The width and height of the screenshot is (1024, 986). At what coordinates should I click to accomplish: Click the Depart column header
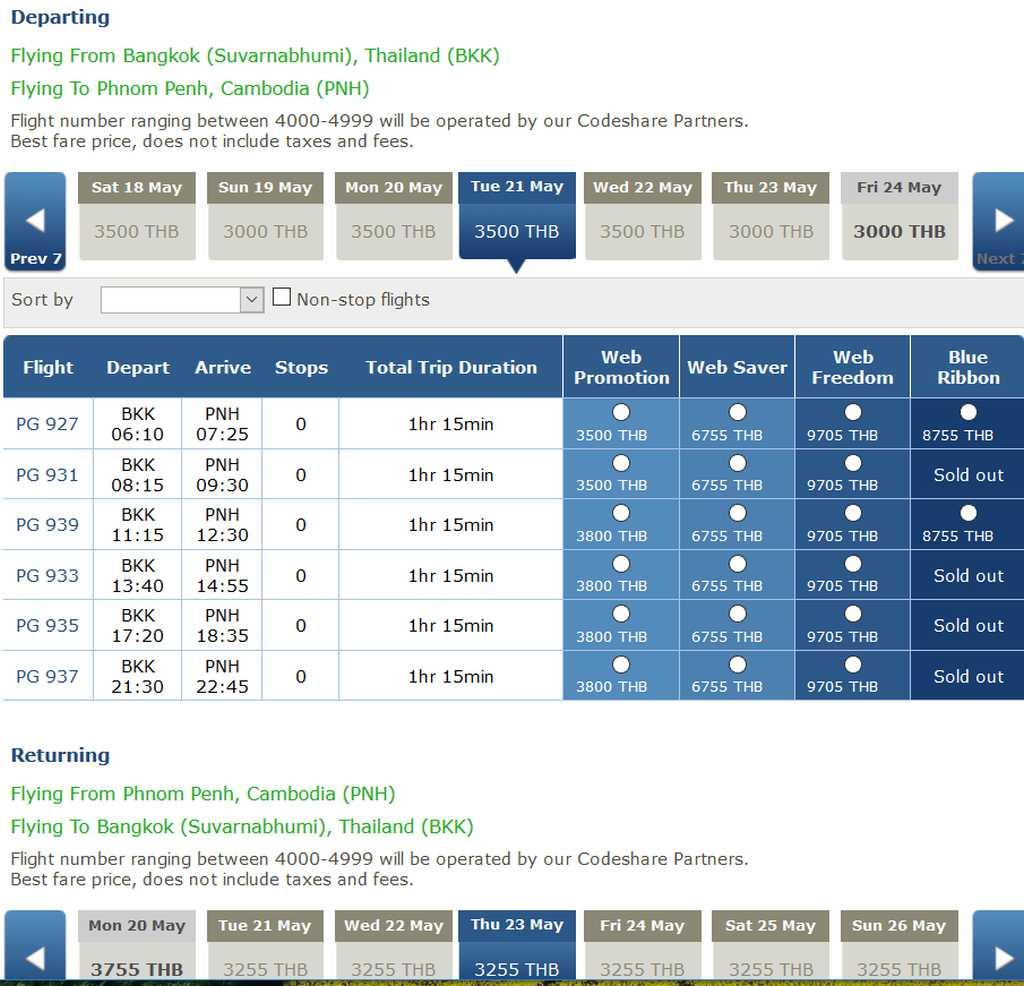[138, 367]
